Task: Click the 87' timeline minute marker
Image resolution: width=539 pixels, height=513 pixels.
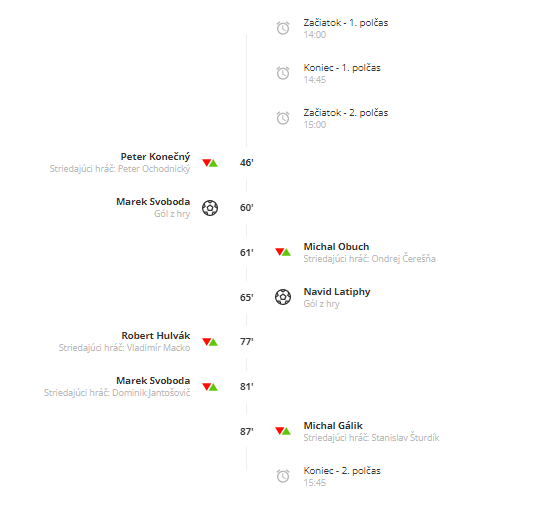Action: point(246,432)
